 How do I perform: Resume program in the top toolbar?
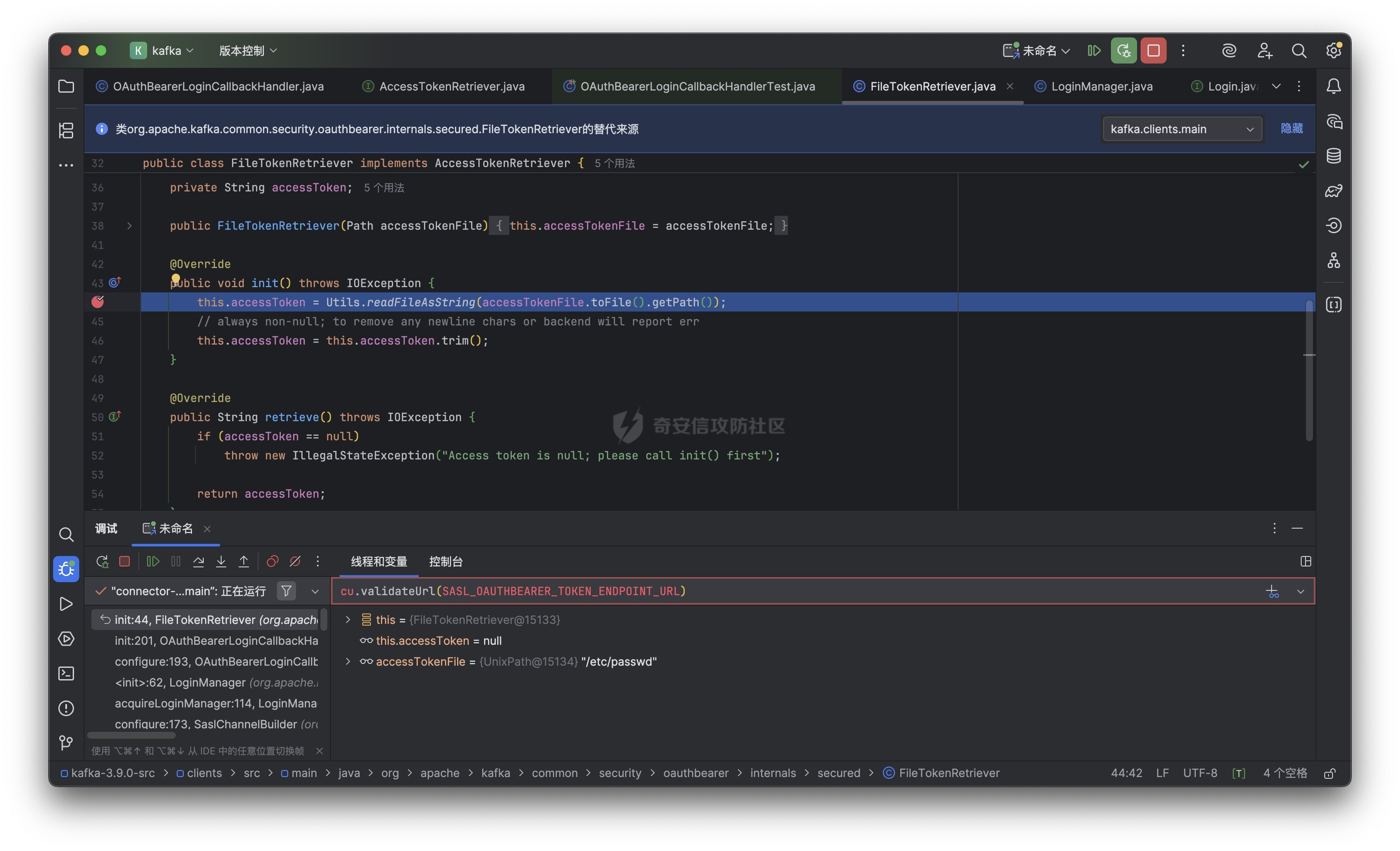point(1094,50)
